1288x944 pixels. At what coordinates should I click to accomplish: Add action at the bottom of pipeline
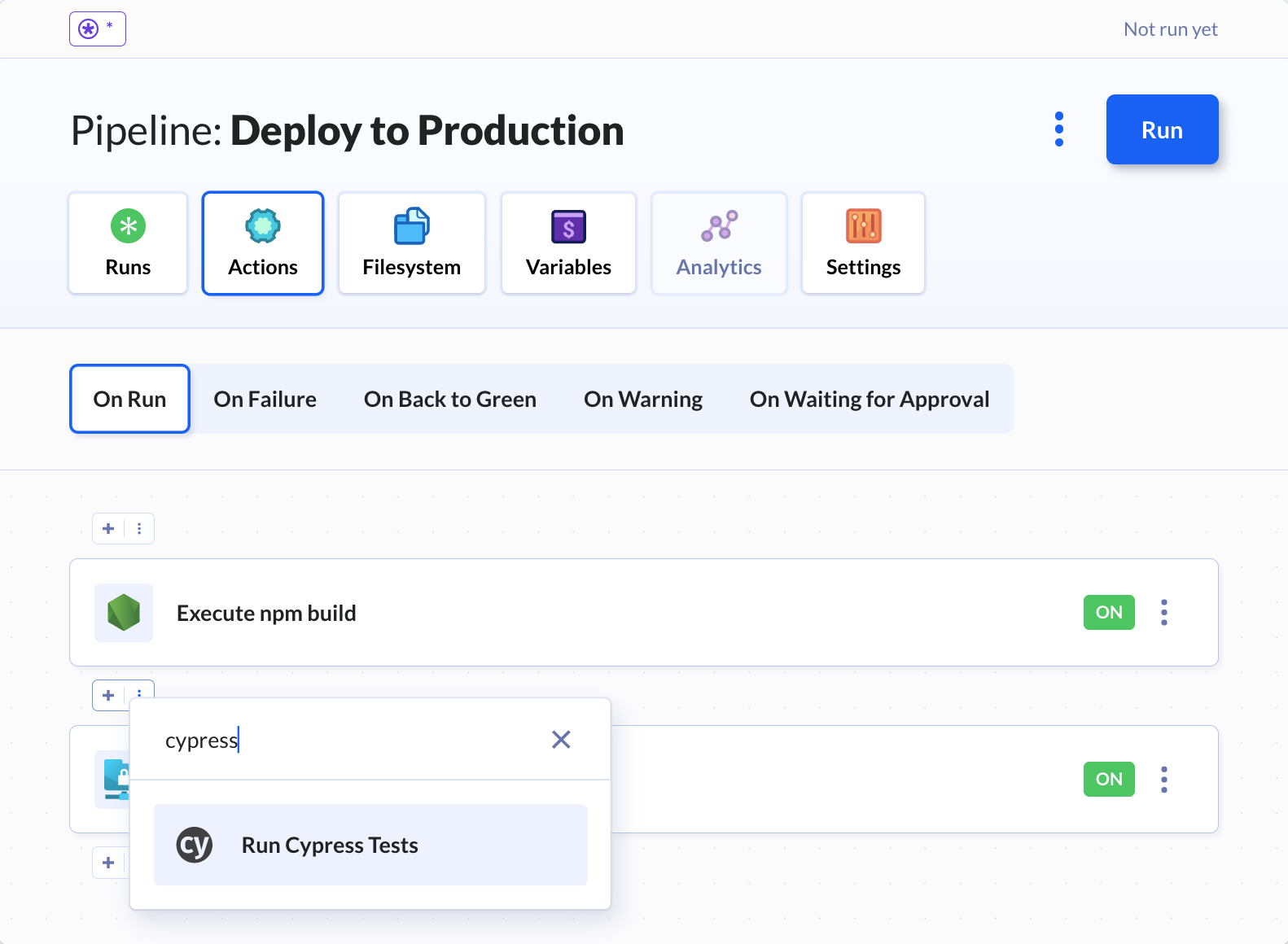pyautogui.click(x=108, y=863)
